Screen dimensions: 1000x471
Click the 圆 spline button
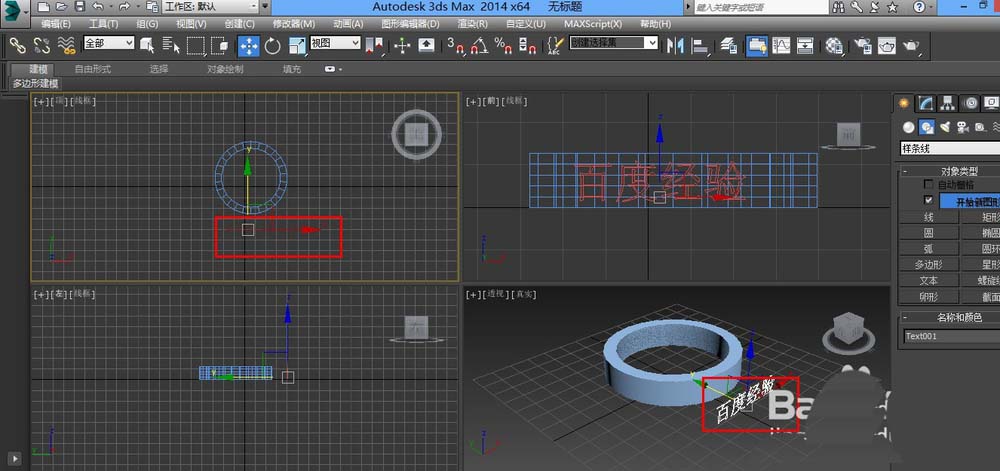point(929,233)
